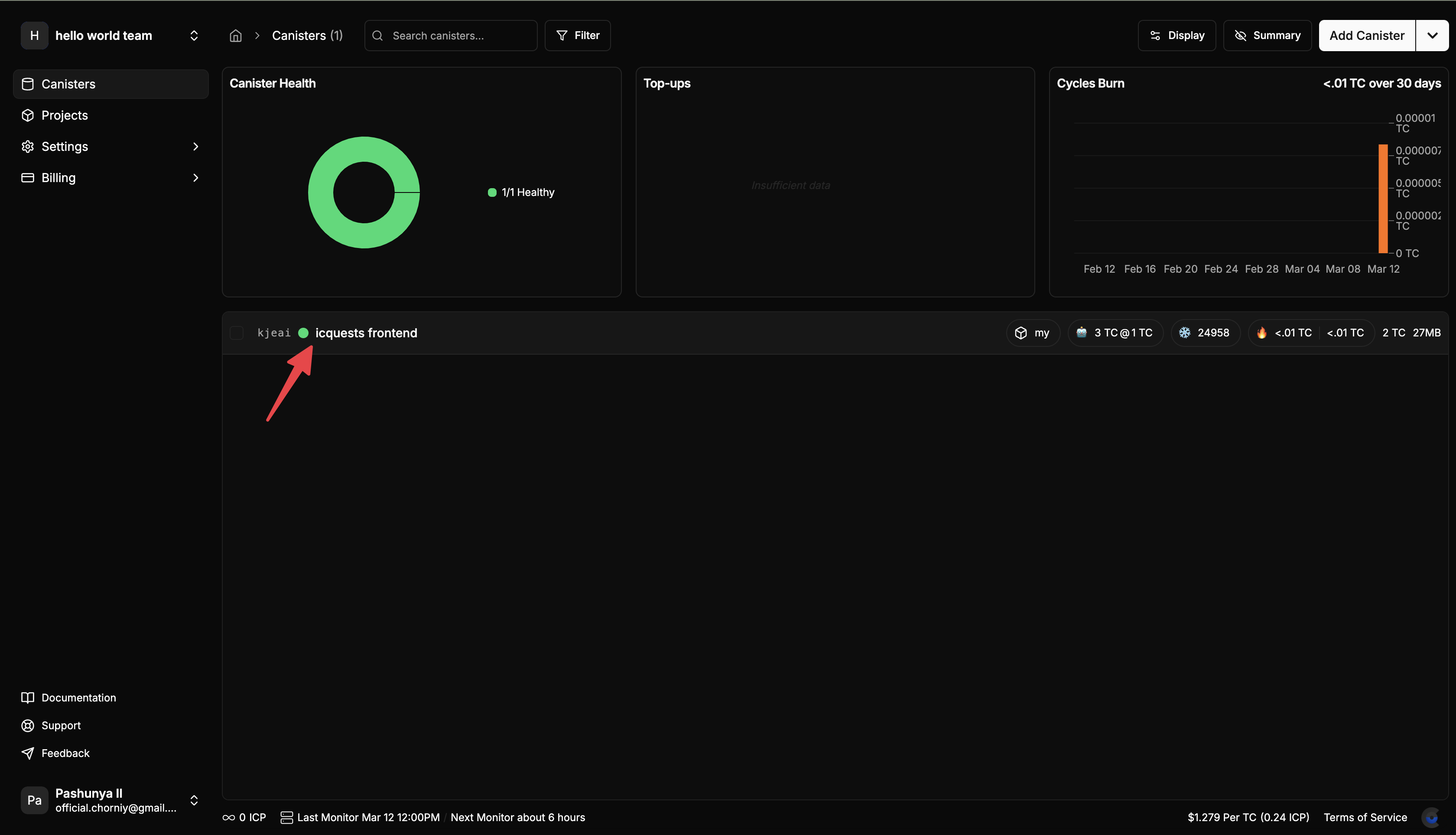Open the Add Canister dropdown arrow
The width and height of the screenshot is (1456, 835).
coord(1433,35)
